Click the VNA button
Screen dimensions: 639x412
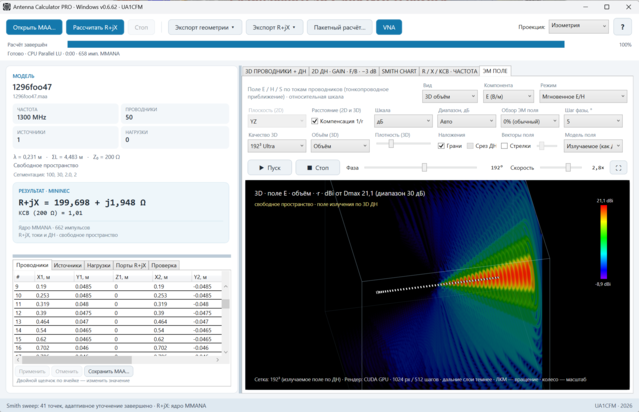click(x=389, y=27)
